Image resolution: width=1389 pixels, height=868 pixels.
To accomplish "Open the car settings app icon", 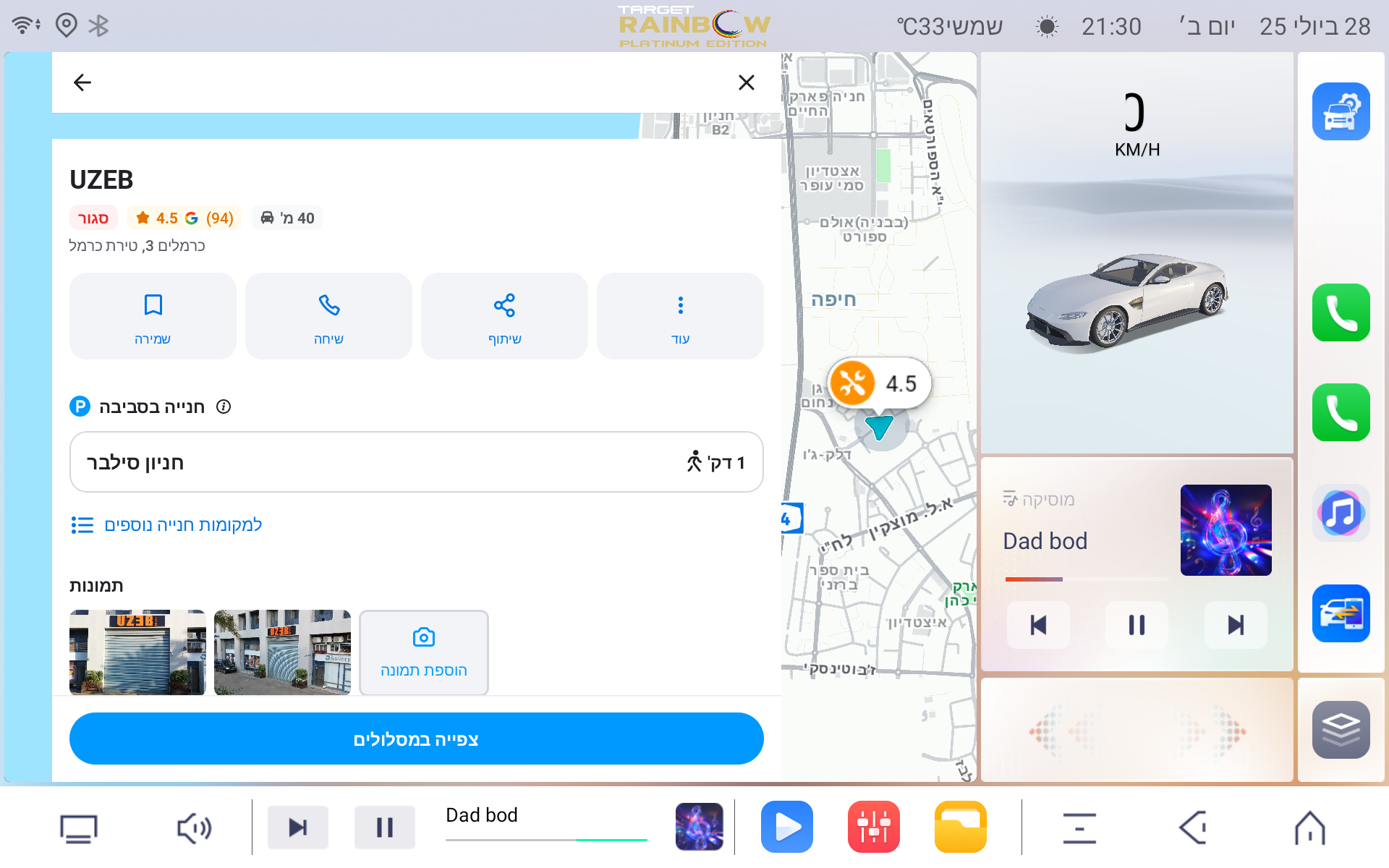I will click(x=1341, y=111).
